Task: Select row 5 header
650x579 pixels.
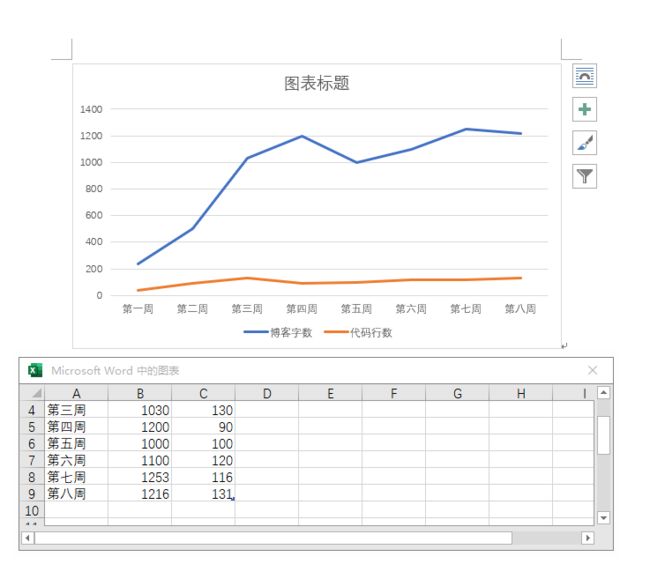Action: (32, 426)
